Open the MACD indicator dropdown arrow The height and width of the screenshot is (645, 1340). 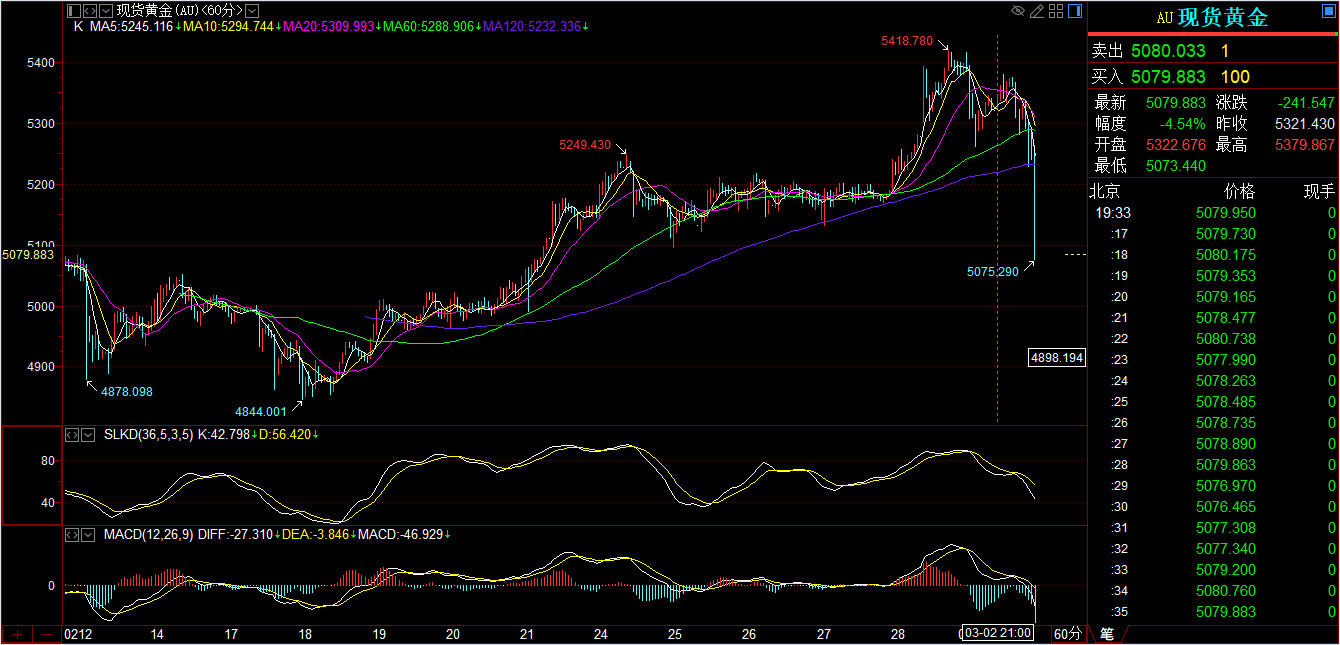pos(90,535)
